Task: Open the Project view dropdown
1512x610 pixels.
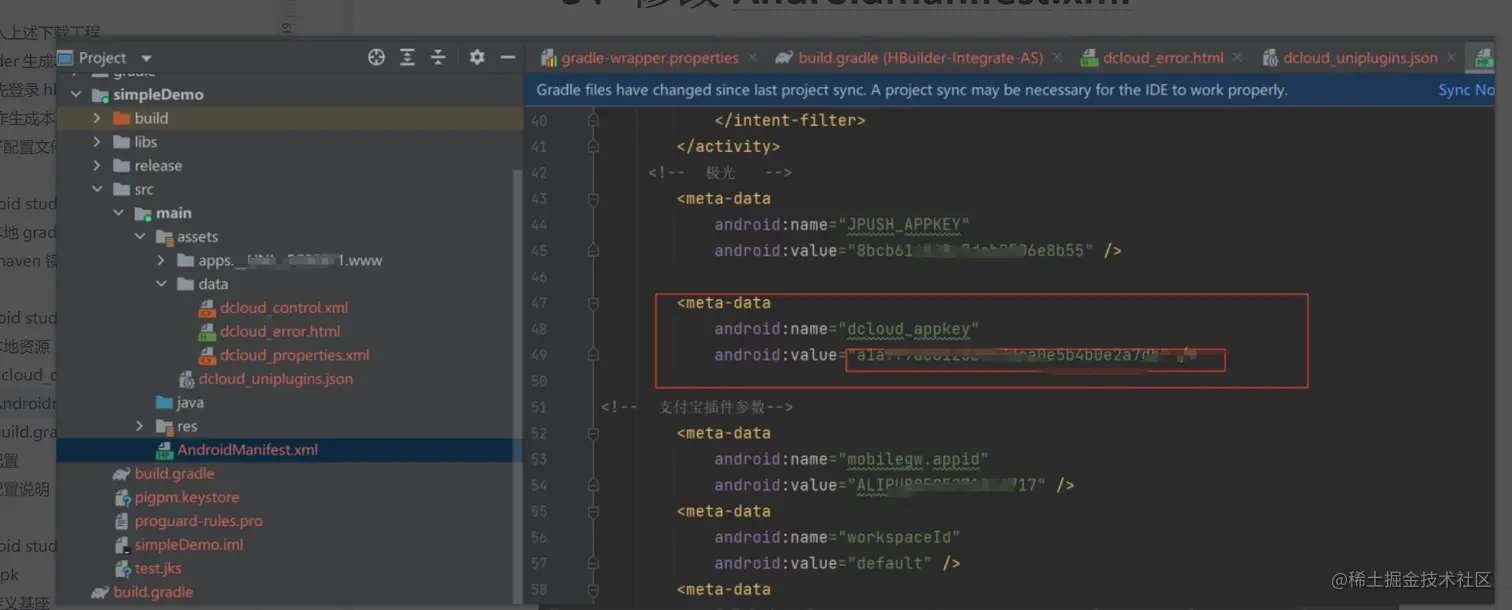Action: point(147,59)
